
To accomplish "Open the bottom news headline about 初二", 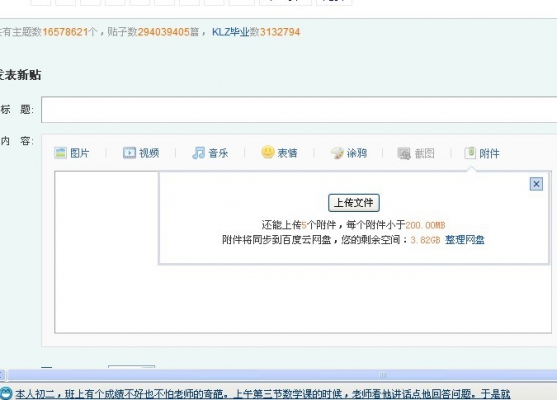I will (263, 394).
